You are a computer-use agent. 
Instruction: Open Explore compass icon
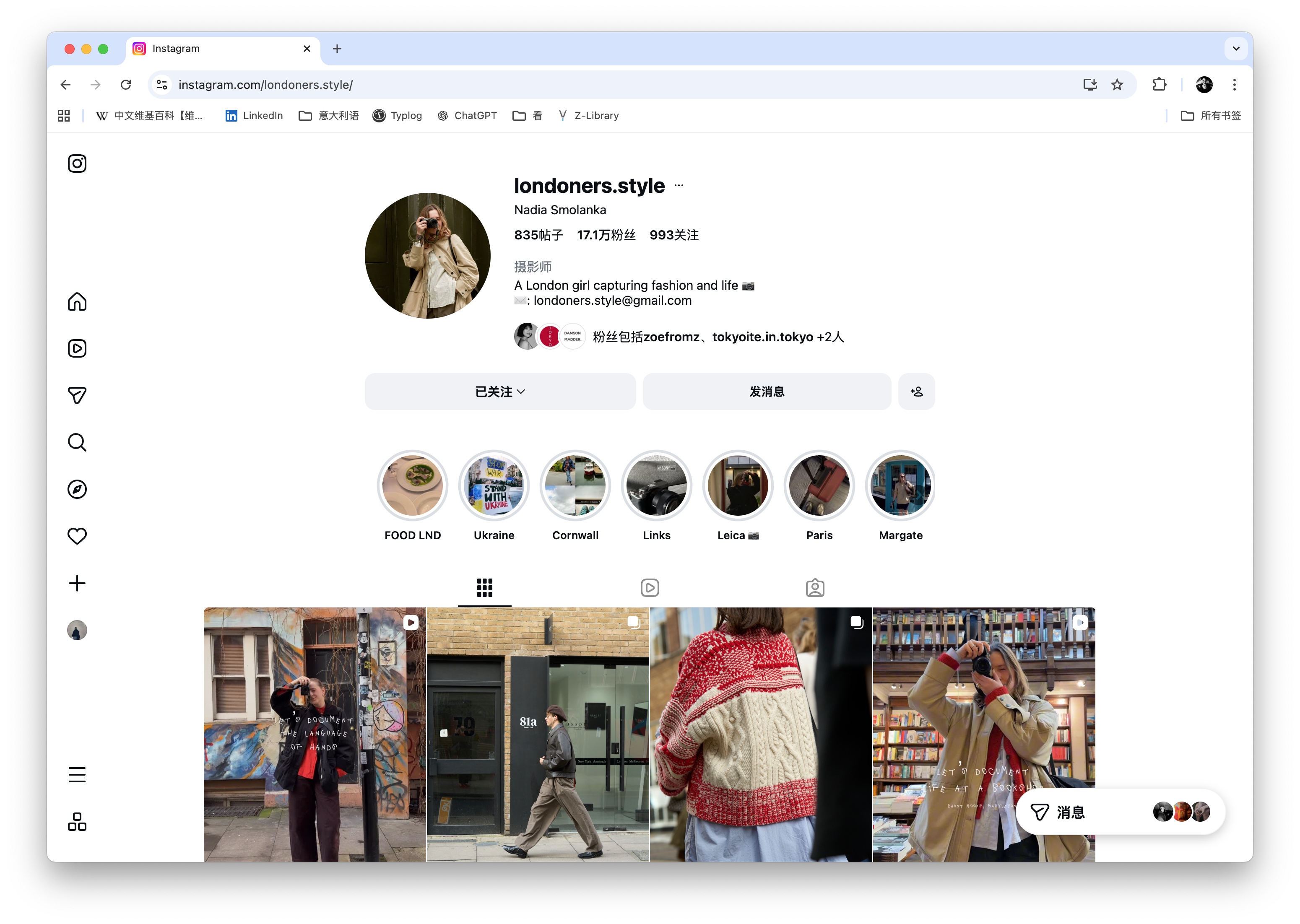77,489
